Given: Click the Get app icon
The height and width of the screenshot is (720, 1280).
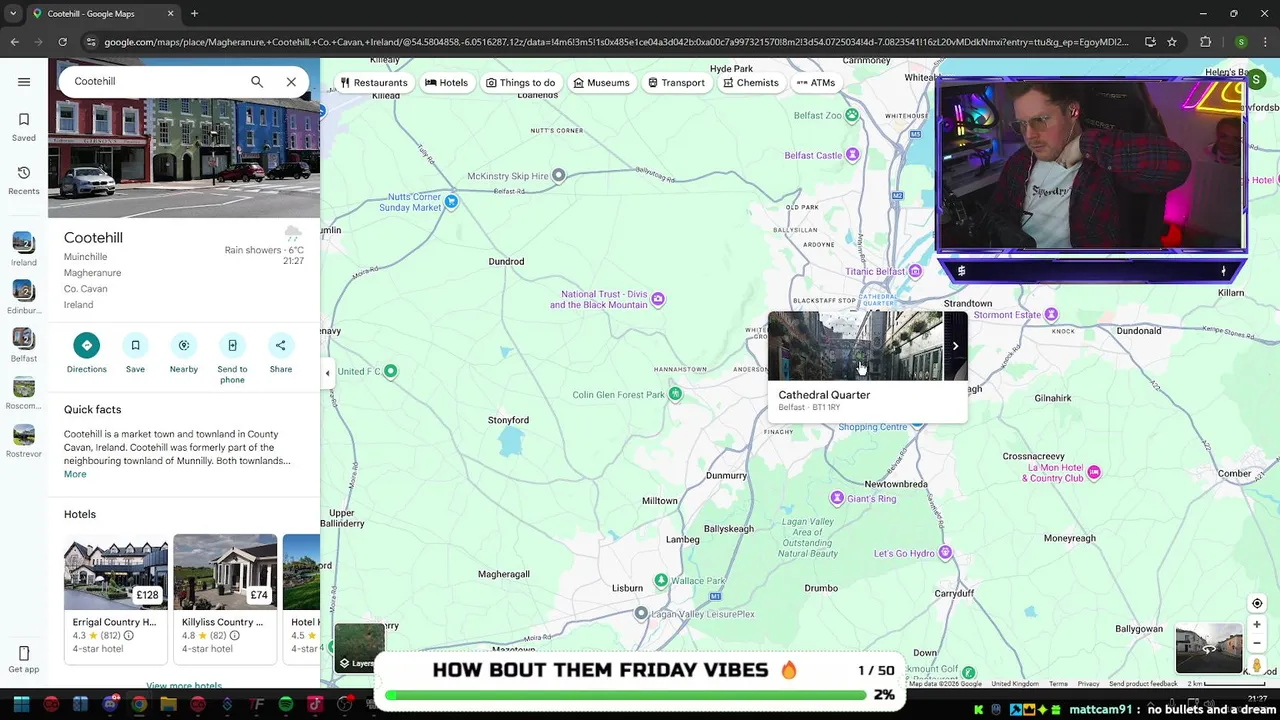Looking at the screenshot, I should point(24,659).
